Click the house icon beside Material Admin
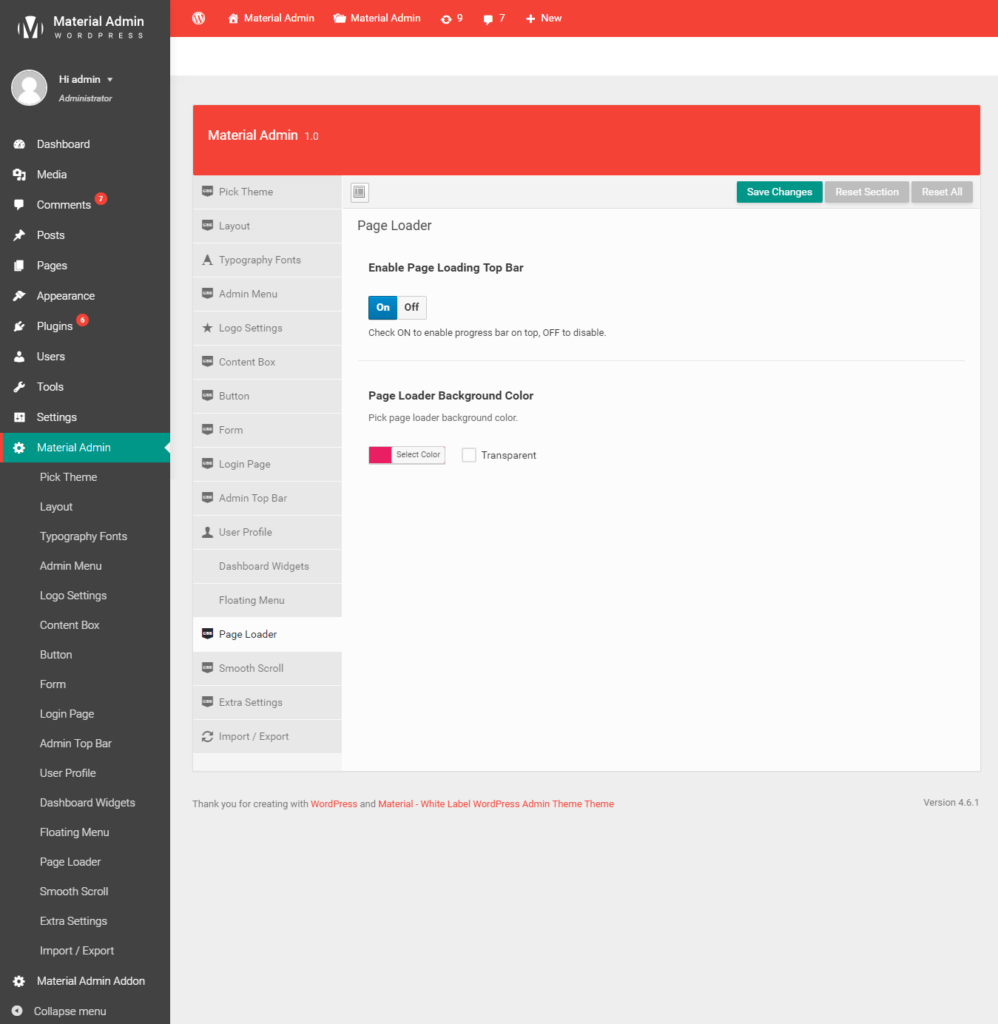 (x=233, y=18)
